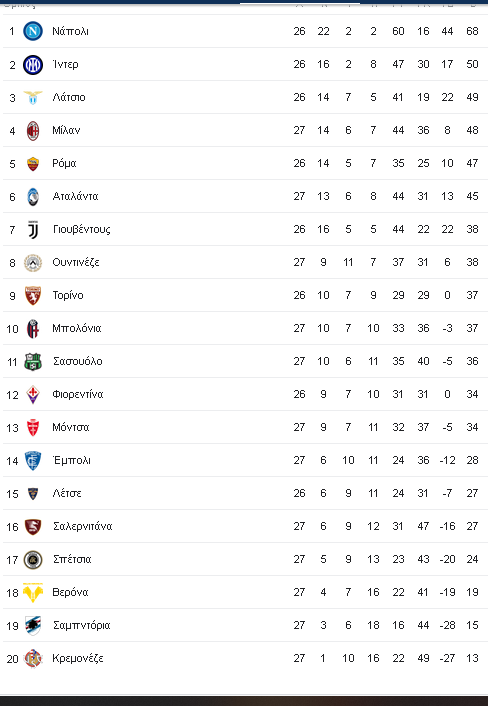
Task: Click the Lazio eagle crest icon
Action: point(33,97)
